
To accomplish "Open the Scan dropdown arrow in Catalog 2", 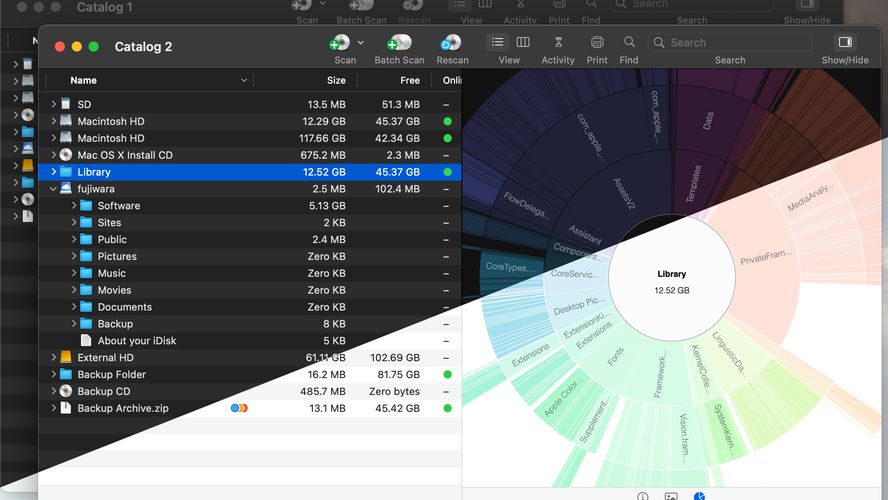I will click(361, 42).
